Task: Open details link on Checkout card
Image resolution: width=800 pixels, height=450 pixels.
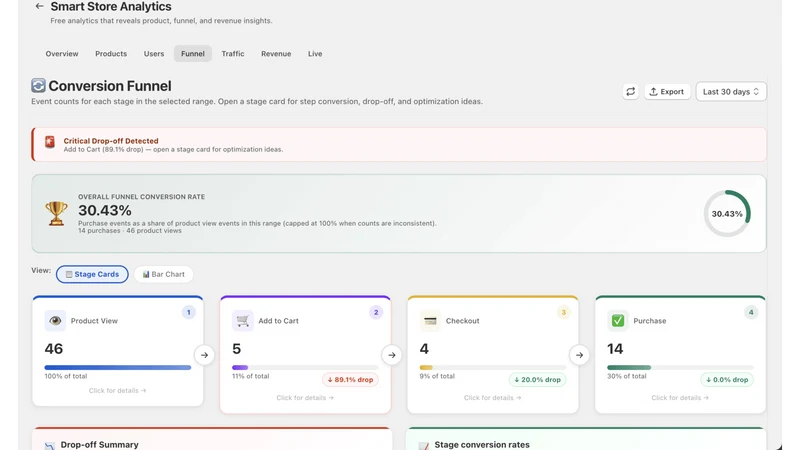Action: point(492,397)
